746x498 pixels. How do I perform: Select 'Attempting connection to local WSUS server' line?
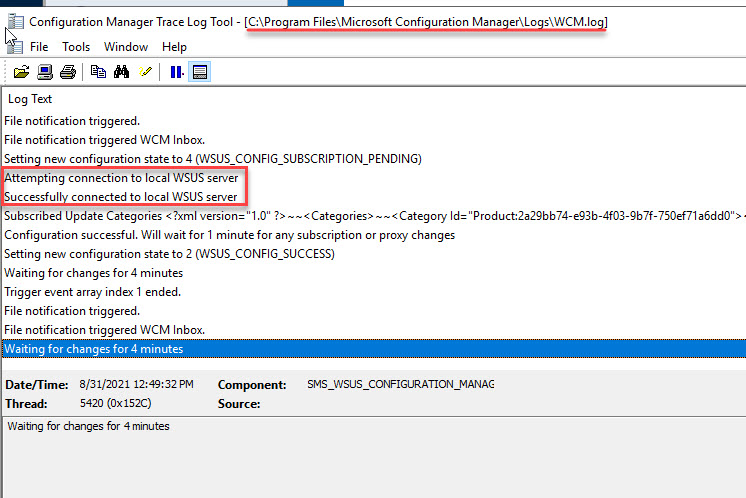click(121, 178)
